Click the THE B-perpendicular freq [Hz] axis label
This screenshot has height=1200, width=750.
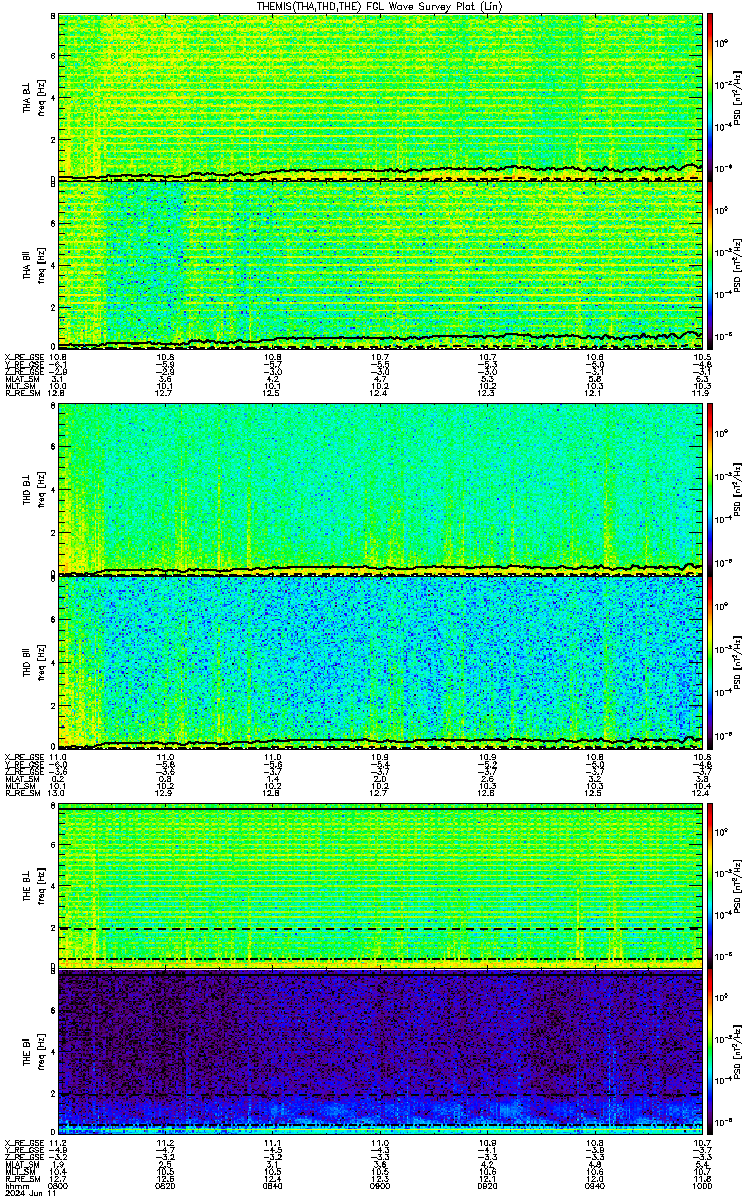click(x=40, y=885)
